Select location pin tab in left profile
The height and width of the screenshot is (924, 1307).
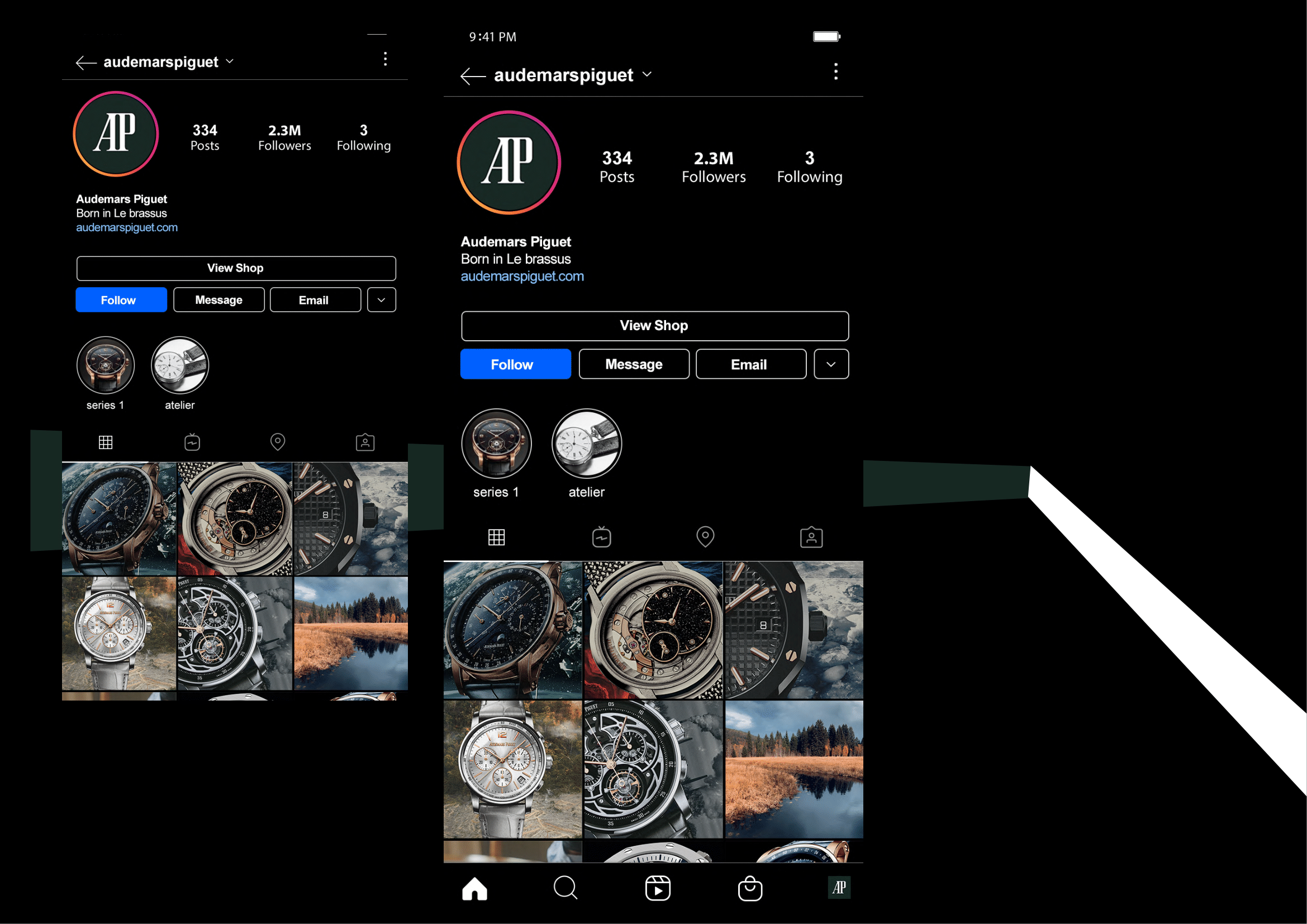tap(278, 442)
